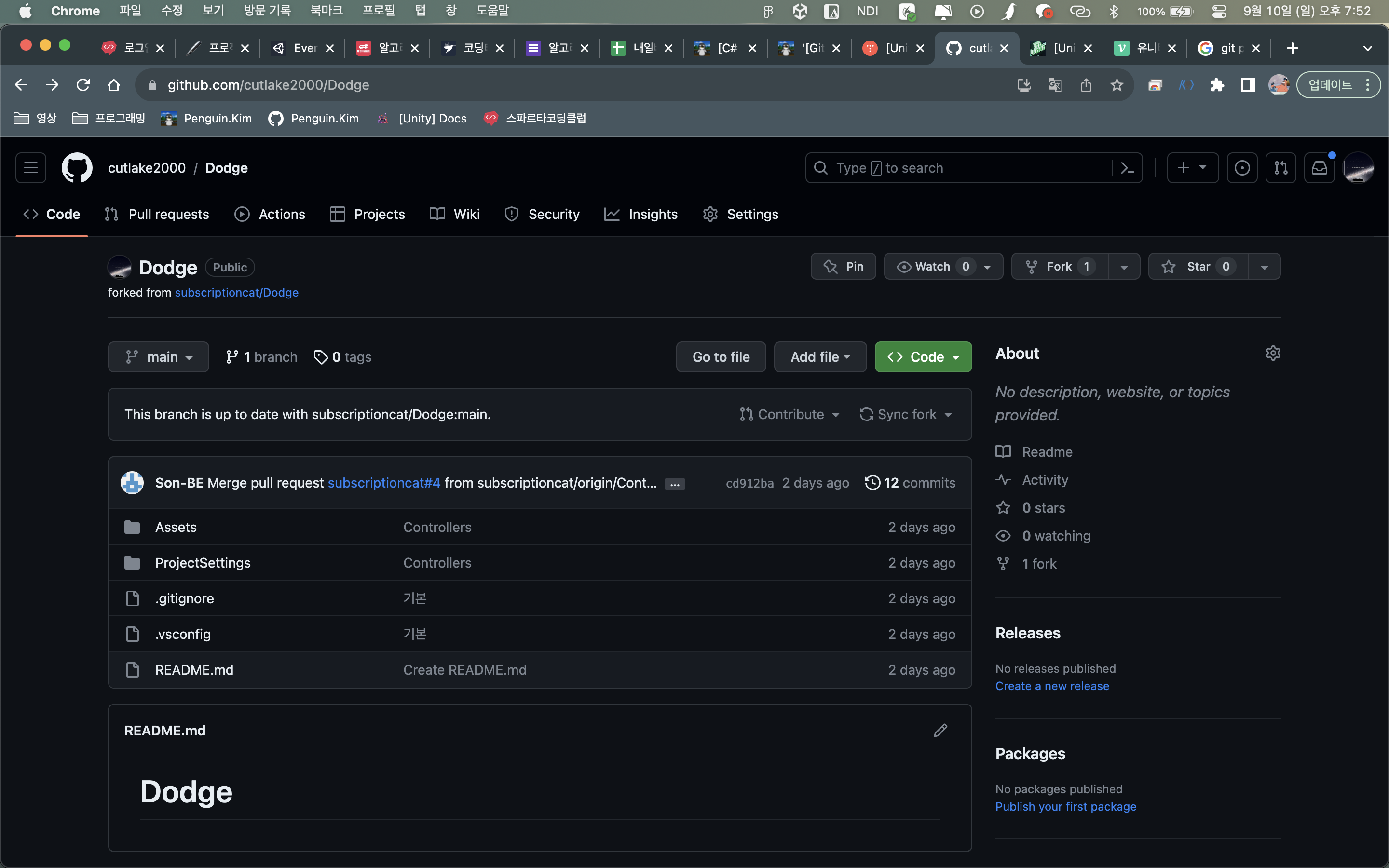Toggle Watch on the repository

[932, 266]
